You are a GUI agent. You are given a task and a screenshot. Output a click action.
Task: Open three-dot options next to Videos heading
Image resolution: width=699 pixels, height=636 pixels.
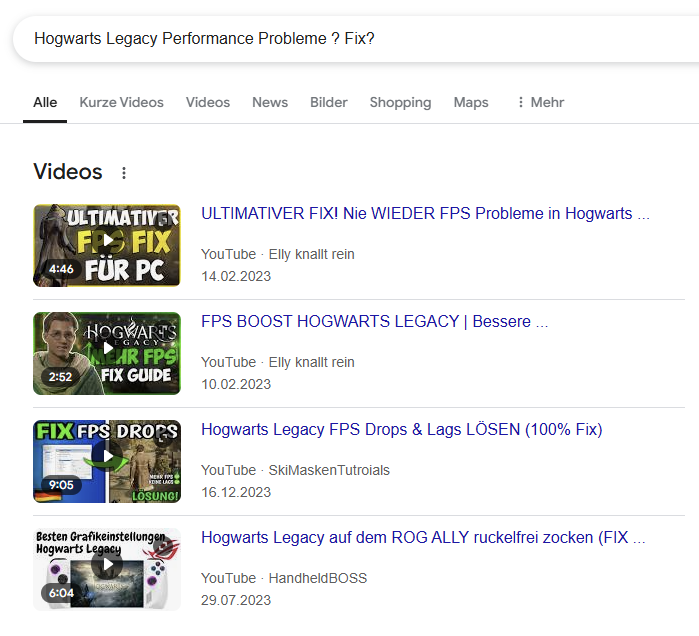(124, 173)
